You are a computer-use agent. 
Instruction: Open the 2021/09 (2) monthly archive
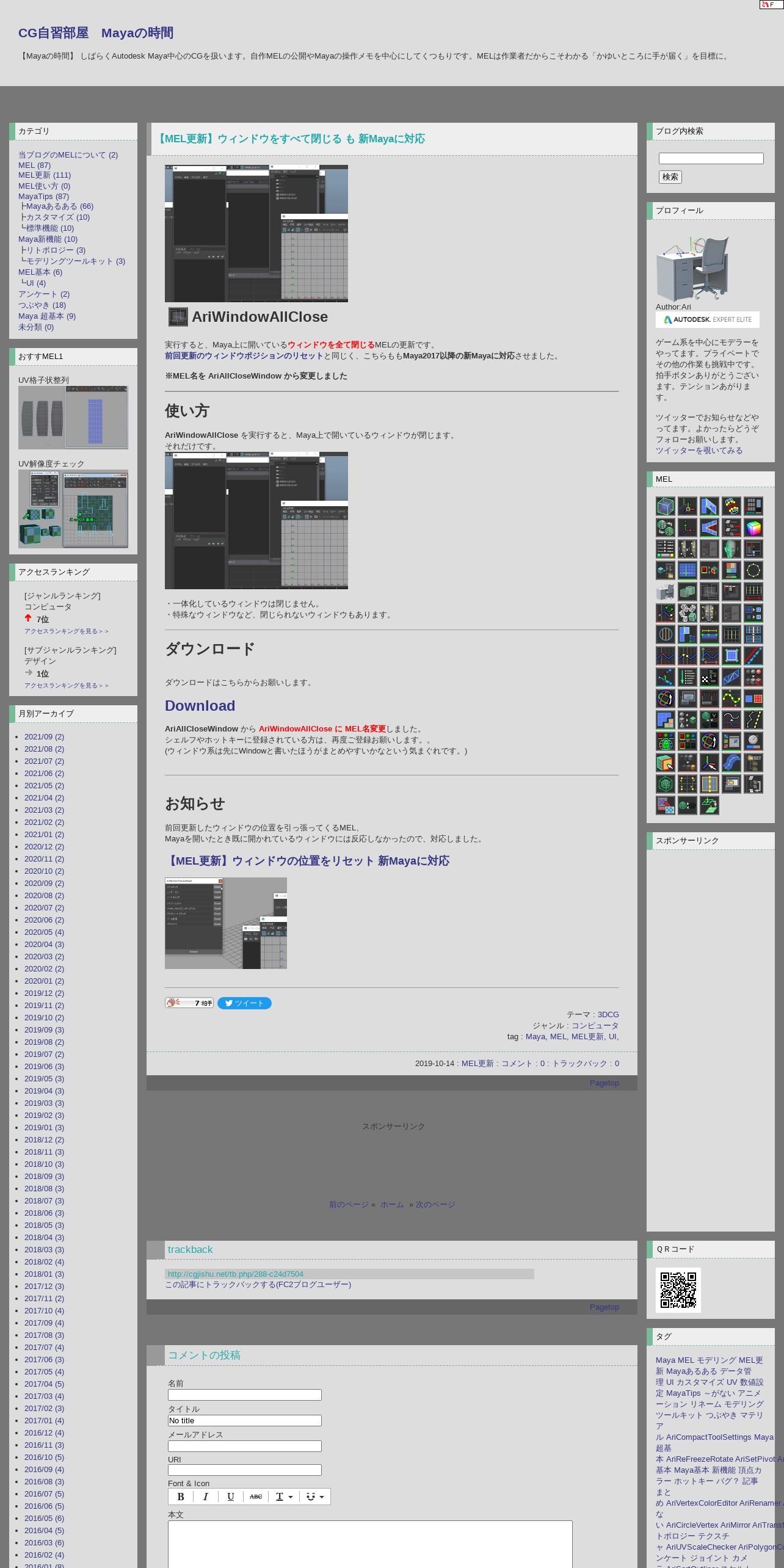click(44, 737)
